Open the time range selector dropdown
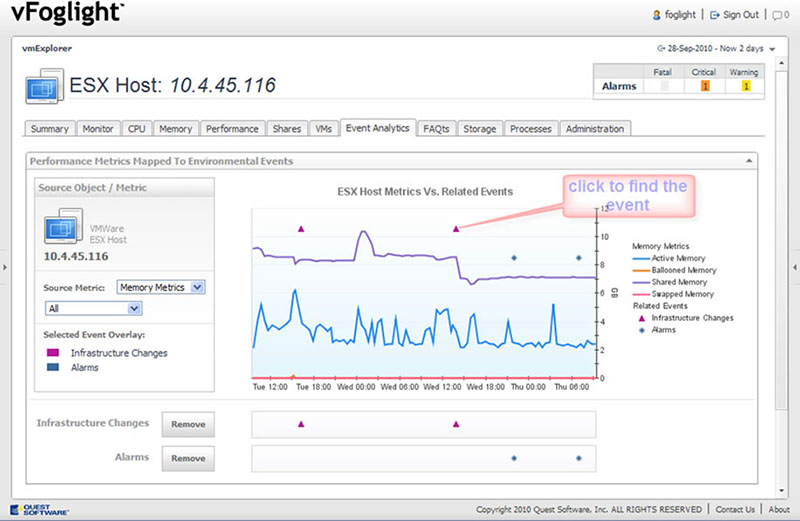The width and height of the screenshot is (800, 521). click(x=772, y=49)
